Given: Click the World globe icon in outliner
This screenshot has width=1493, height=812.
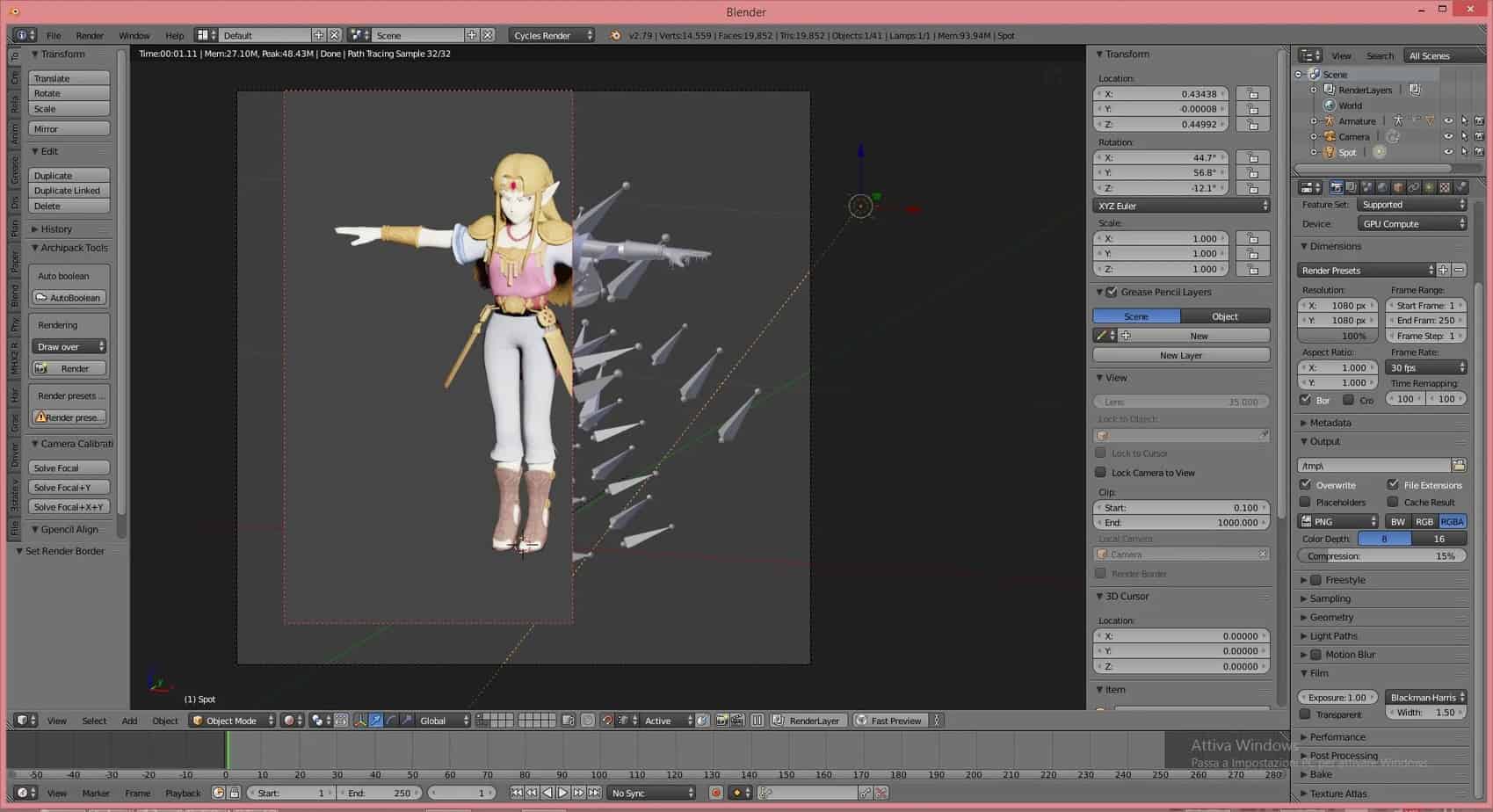Looking at the screenshot, I should click(1330, 105).
